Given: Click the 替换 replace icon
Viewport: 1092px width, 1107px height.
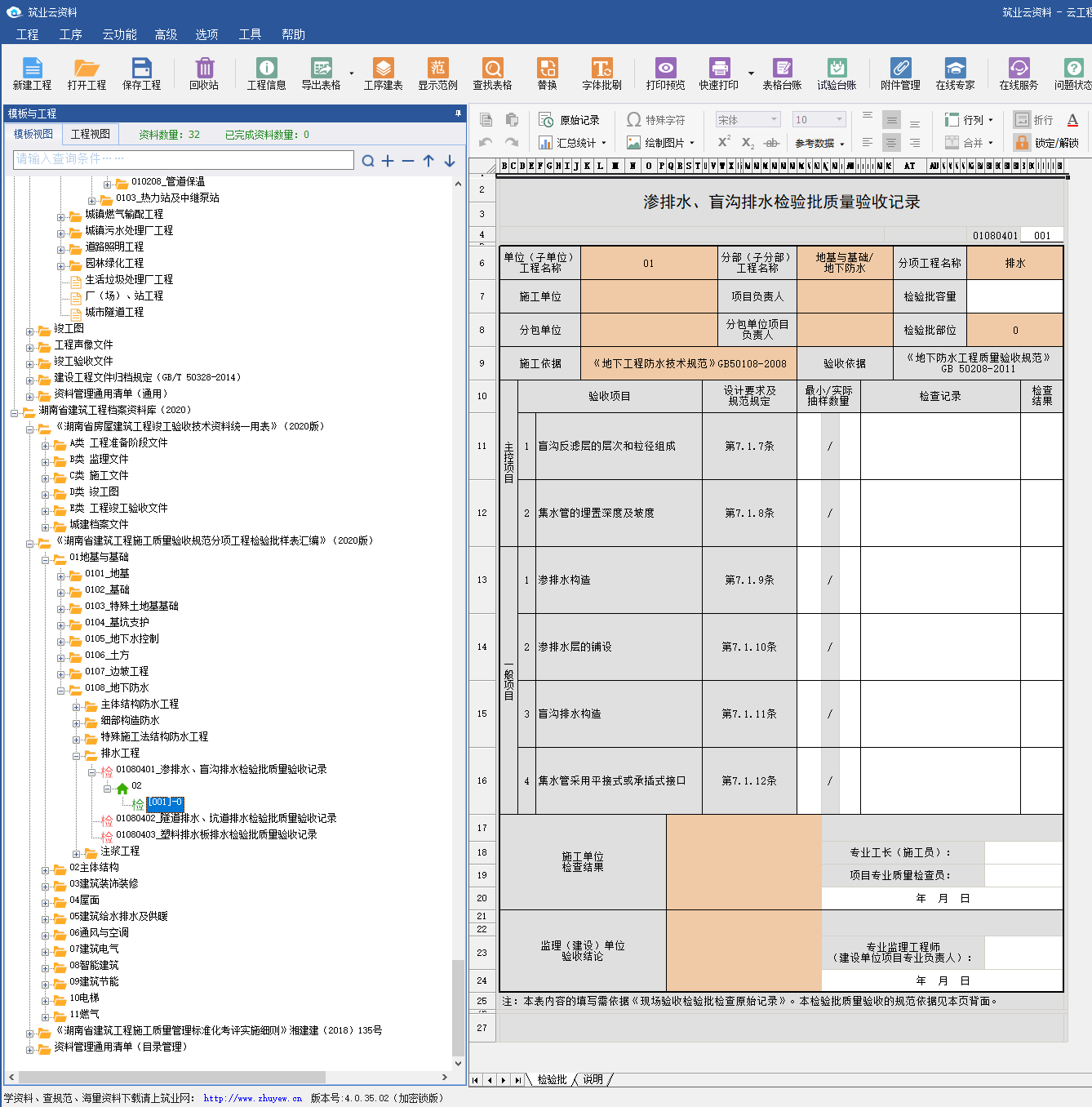Looking at the screenshot, I should tap(547, 73).
